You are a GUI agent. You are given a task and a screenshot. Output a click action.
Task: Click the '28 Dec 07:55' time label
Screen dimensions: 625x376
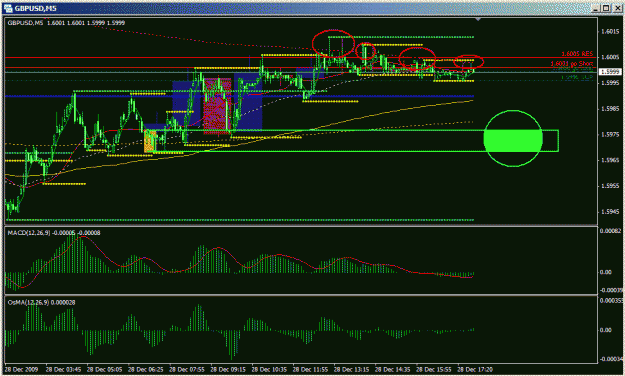click(187, 369)
